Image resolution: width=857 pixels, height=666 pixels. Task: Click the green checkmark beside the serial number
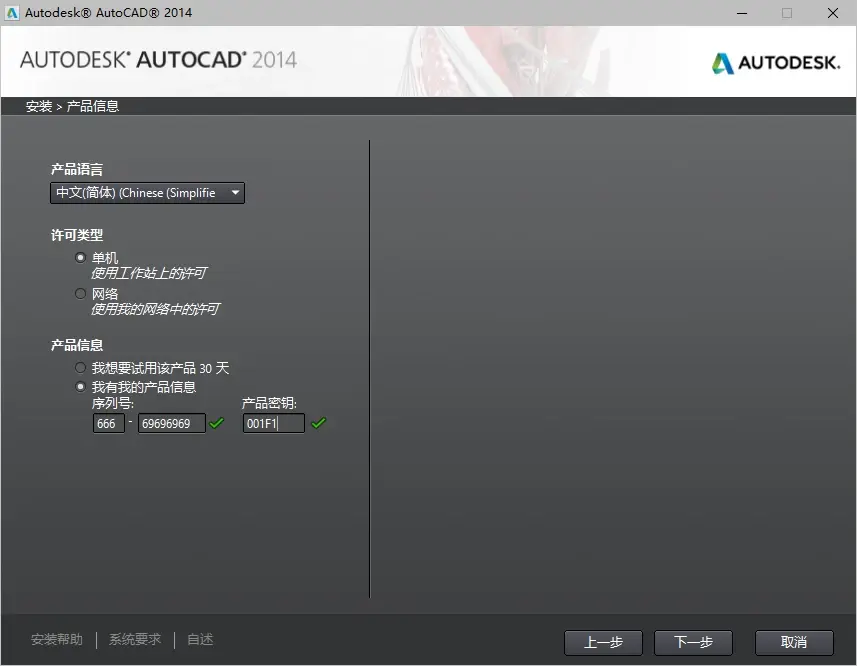tap(217, 423)
